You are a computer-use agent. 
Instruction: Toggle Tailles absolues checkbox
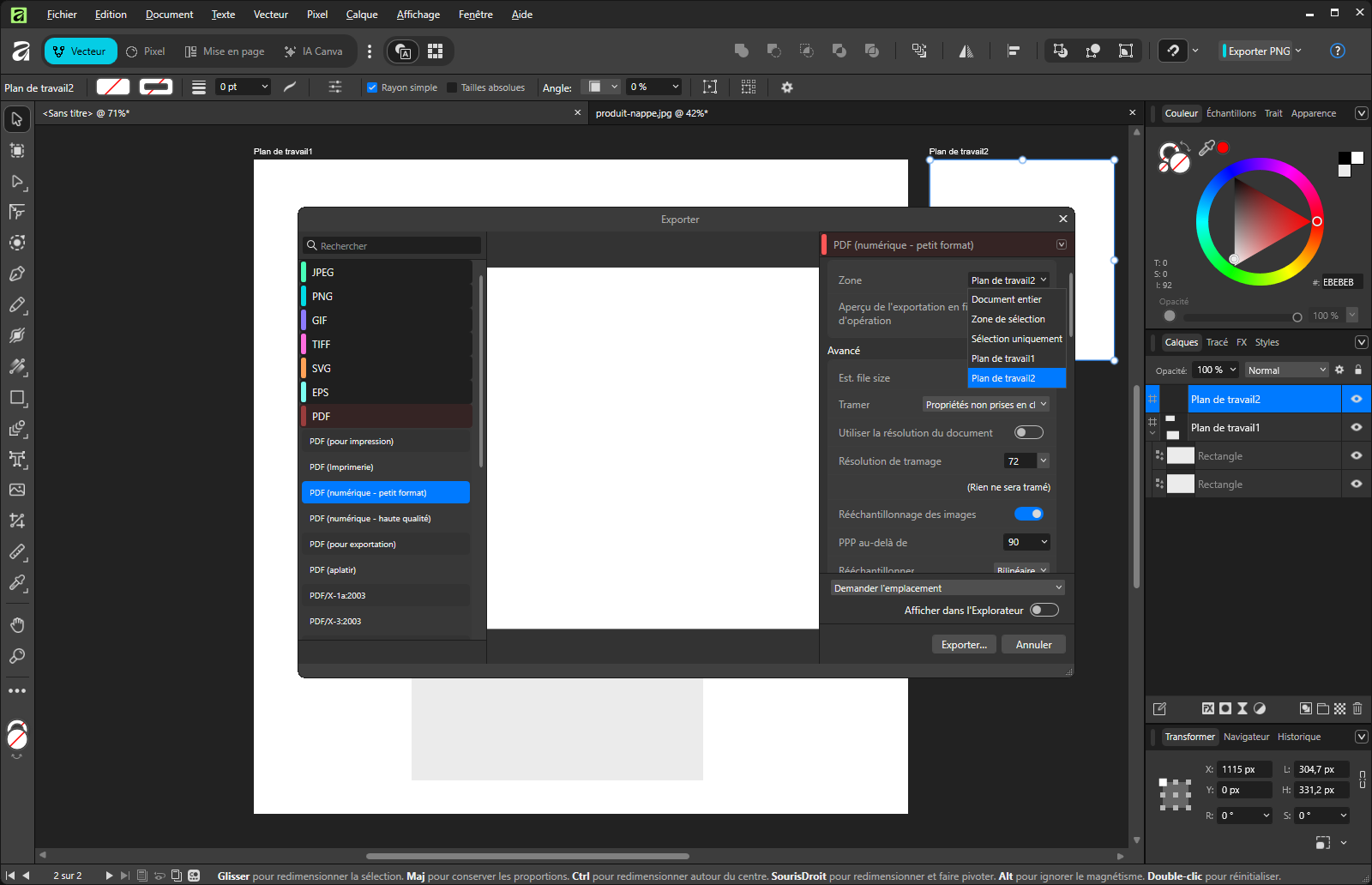(452, 87)
